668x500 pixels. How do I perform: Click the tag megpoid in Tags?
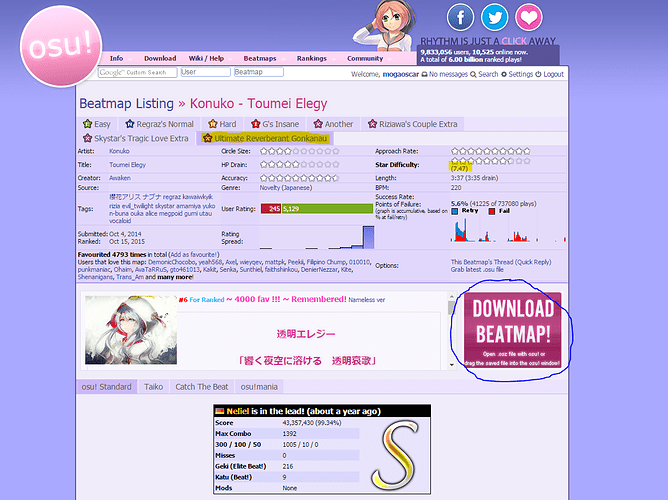172,214
